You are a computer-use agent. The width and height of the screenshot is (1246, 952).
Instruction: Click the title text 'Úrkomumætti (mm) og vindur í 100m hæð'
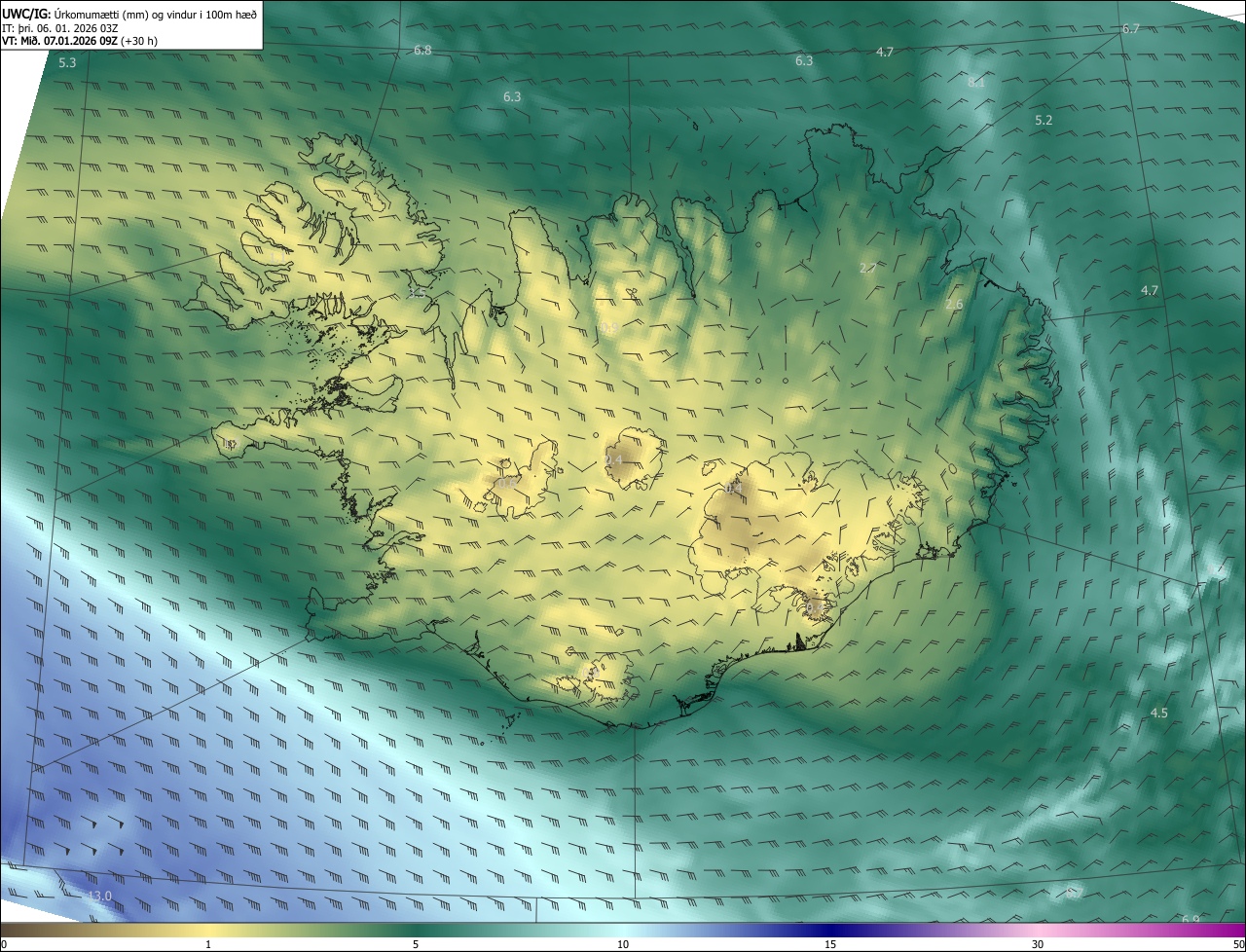(154, 14)
